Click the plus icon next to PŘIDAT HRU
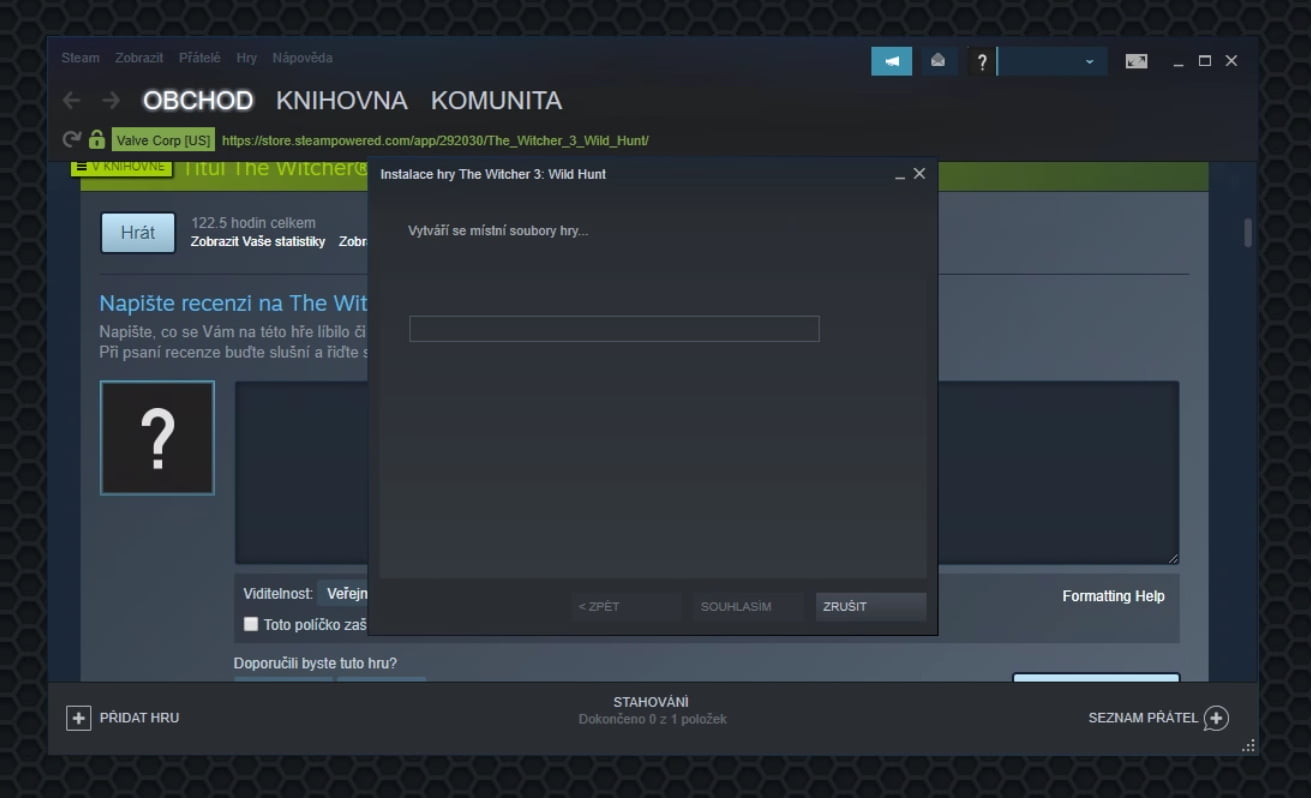 pyautogui.click(x=76, y=717)
